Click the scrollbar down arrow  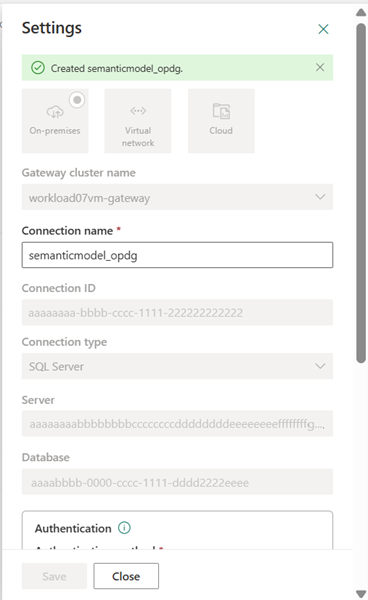click(x=361, y=593)
